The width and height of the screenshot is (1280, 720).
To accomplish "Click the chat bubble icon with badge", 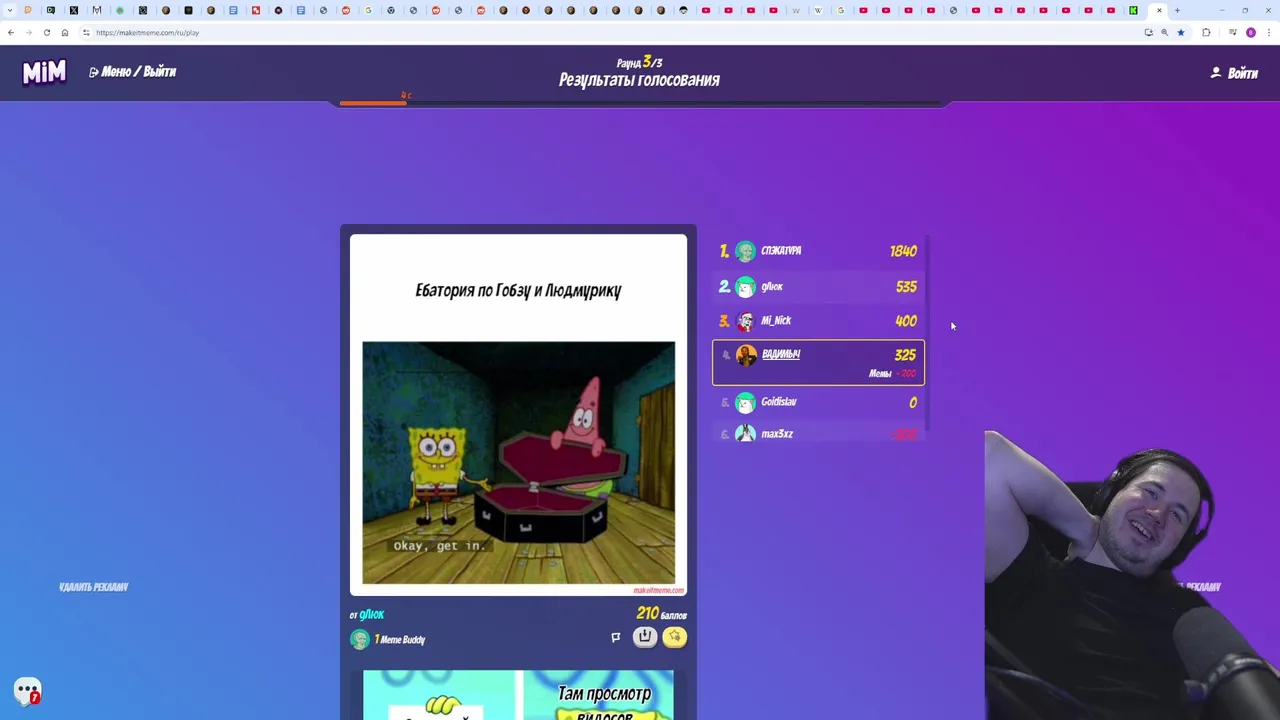I will tap(27, 691).
